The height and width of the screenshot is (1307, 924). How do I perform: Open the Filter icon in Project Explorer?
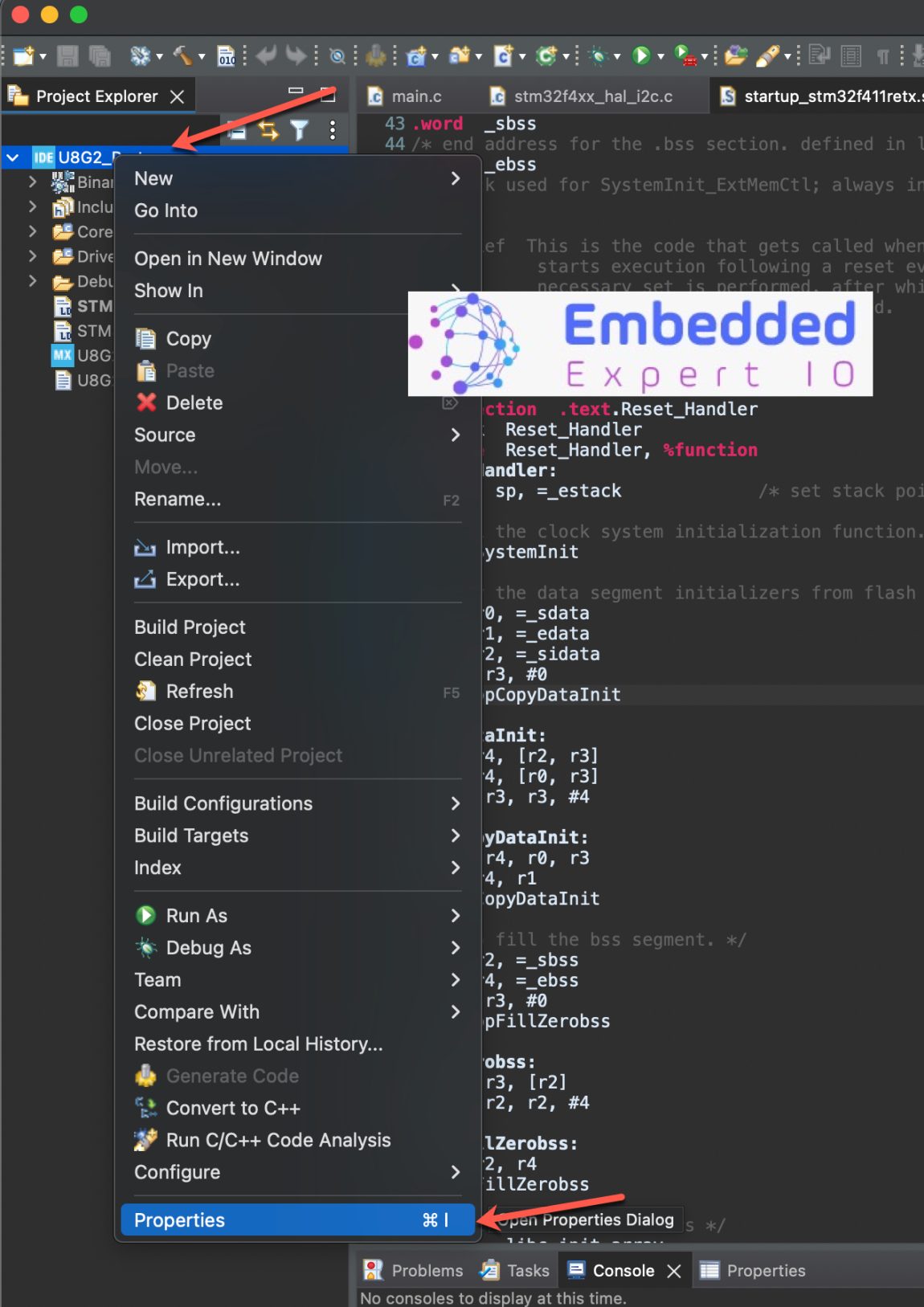pos(301,129)
